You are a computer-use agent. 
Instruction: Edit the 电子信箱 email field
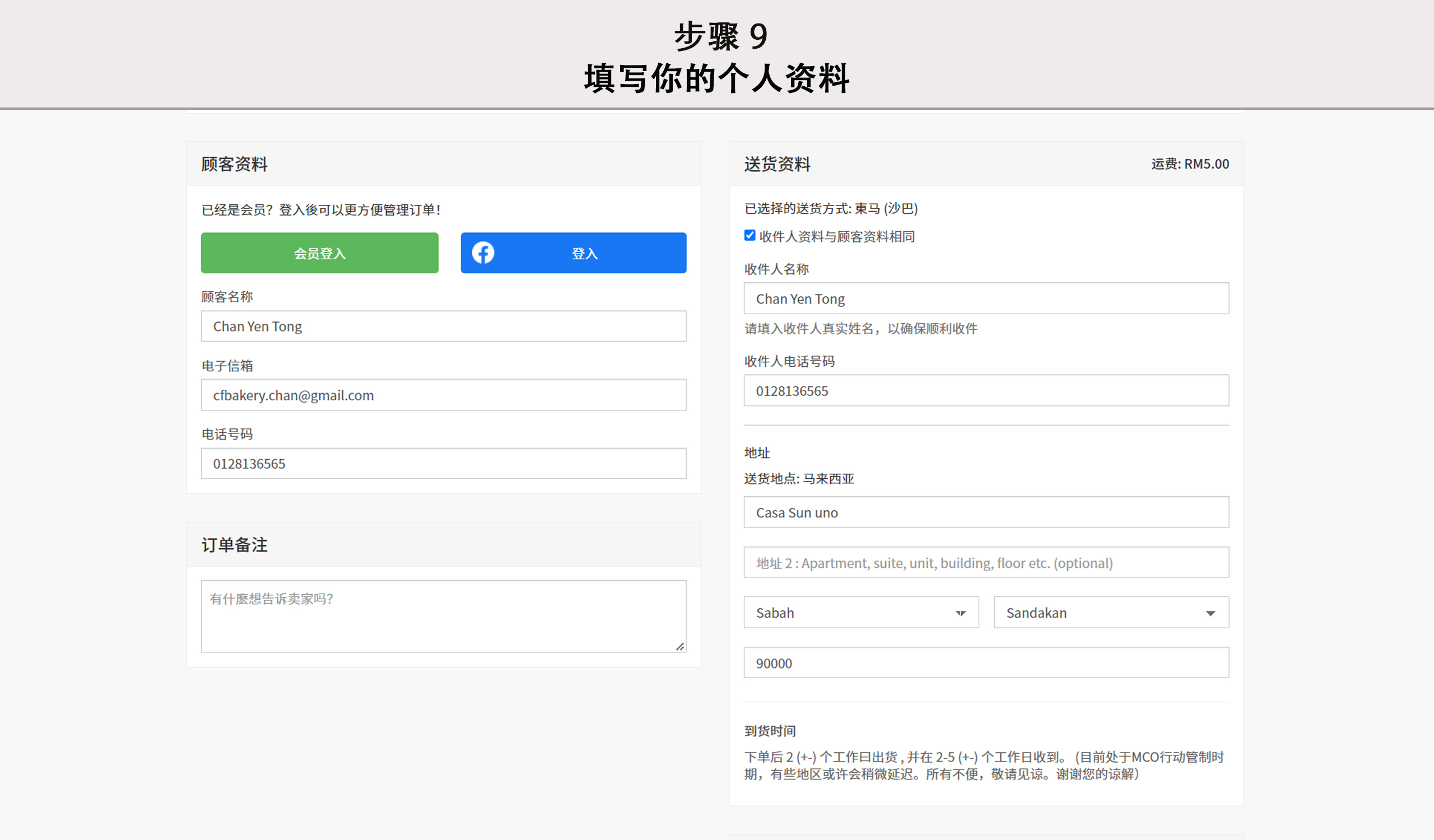point(443,395)
